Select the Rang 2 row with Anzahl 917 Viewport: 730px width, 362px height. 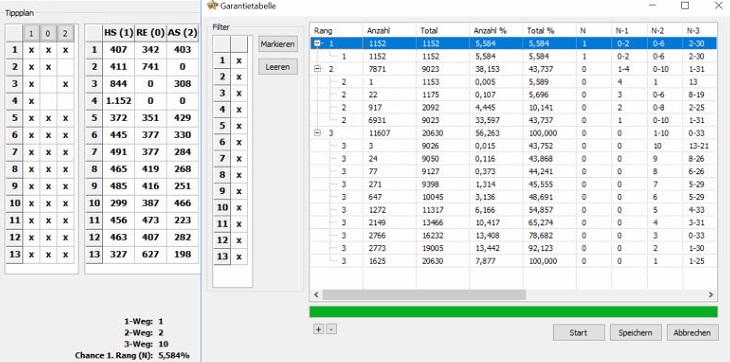tap(514, 107)
